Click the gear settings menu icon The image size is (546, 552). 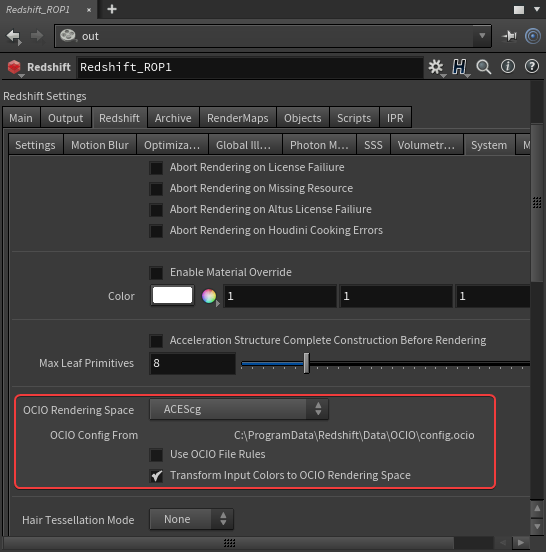[436, 67]
